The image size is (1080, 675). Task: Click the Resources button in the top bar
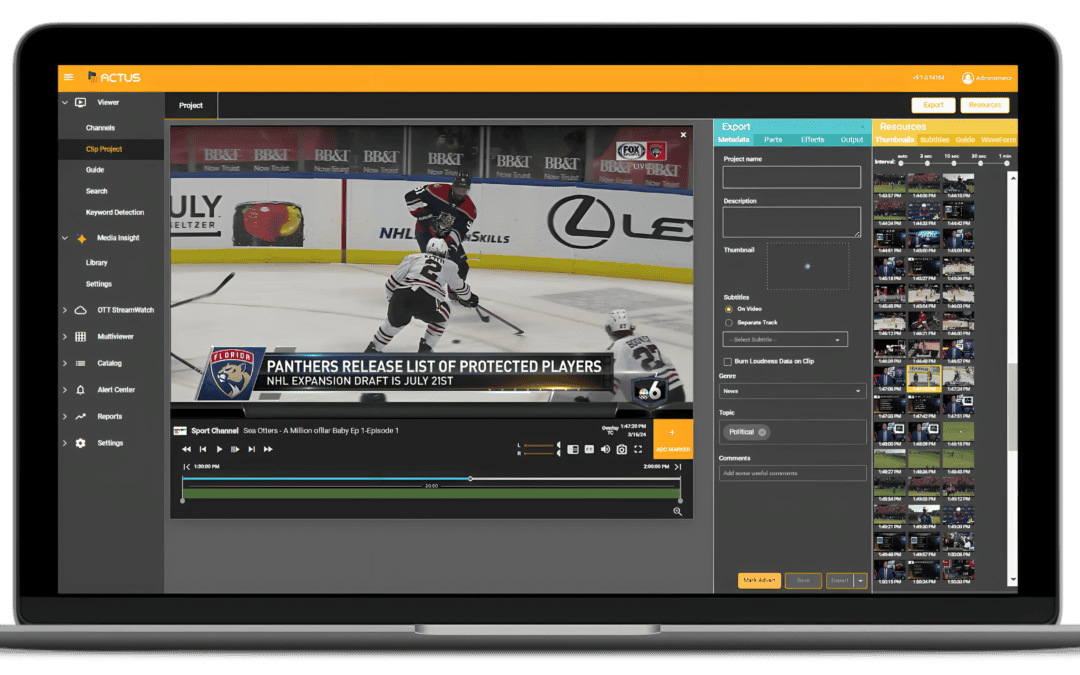984,105
